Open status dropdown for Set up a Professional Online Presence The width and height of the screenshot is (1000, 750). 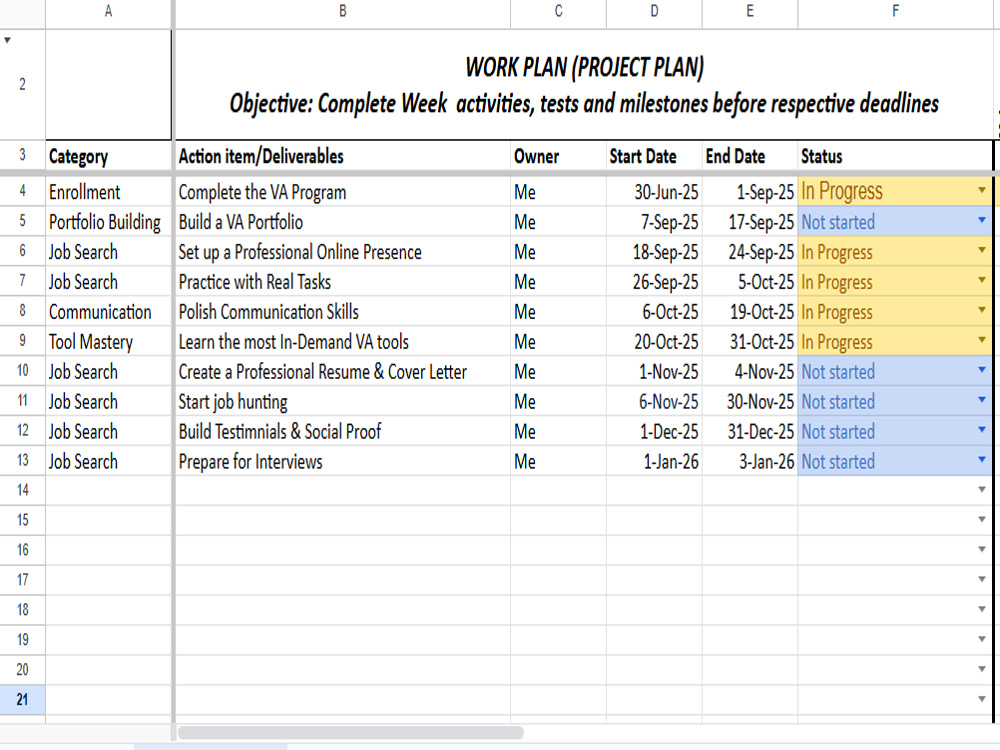[982, 251]
